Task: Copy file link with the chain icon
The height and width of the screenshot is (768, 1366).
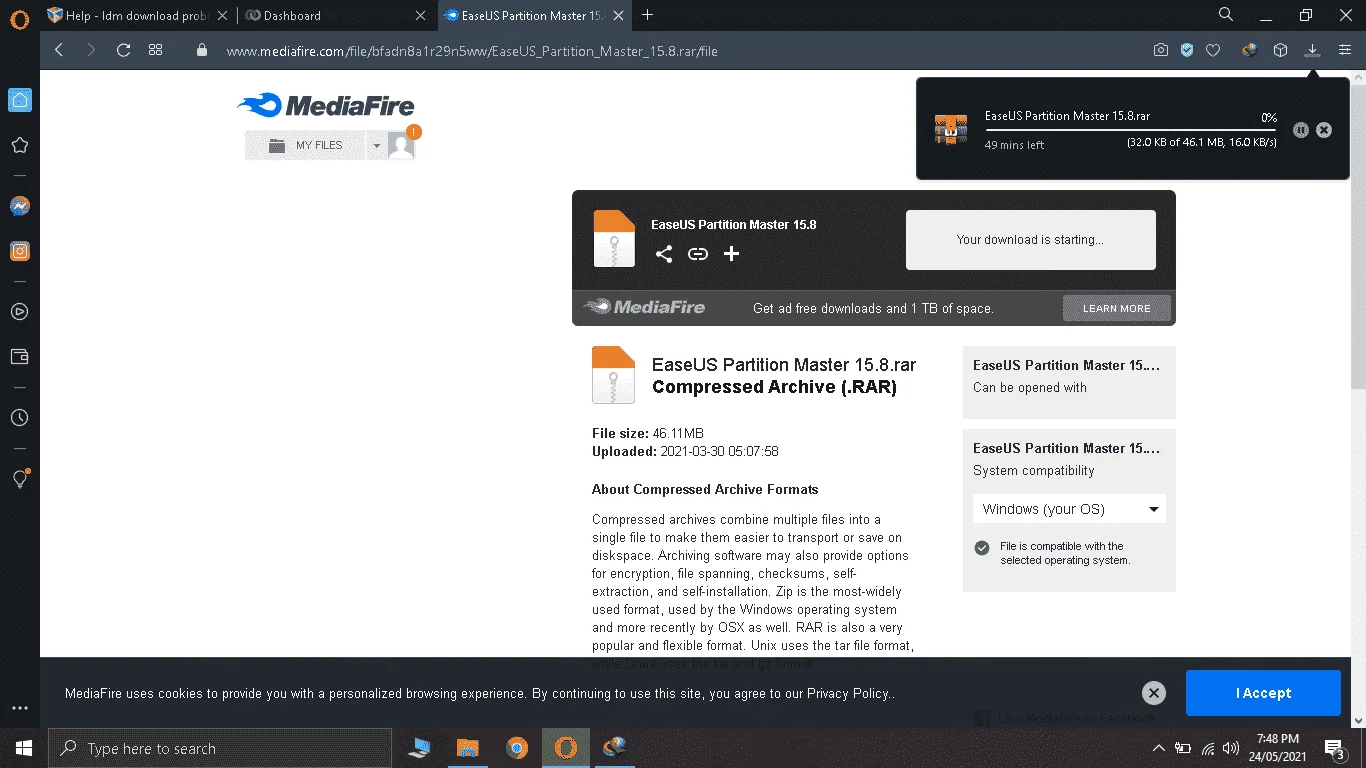Action: point(698,254)
